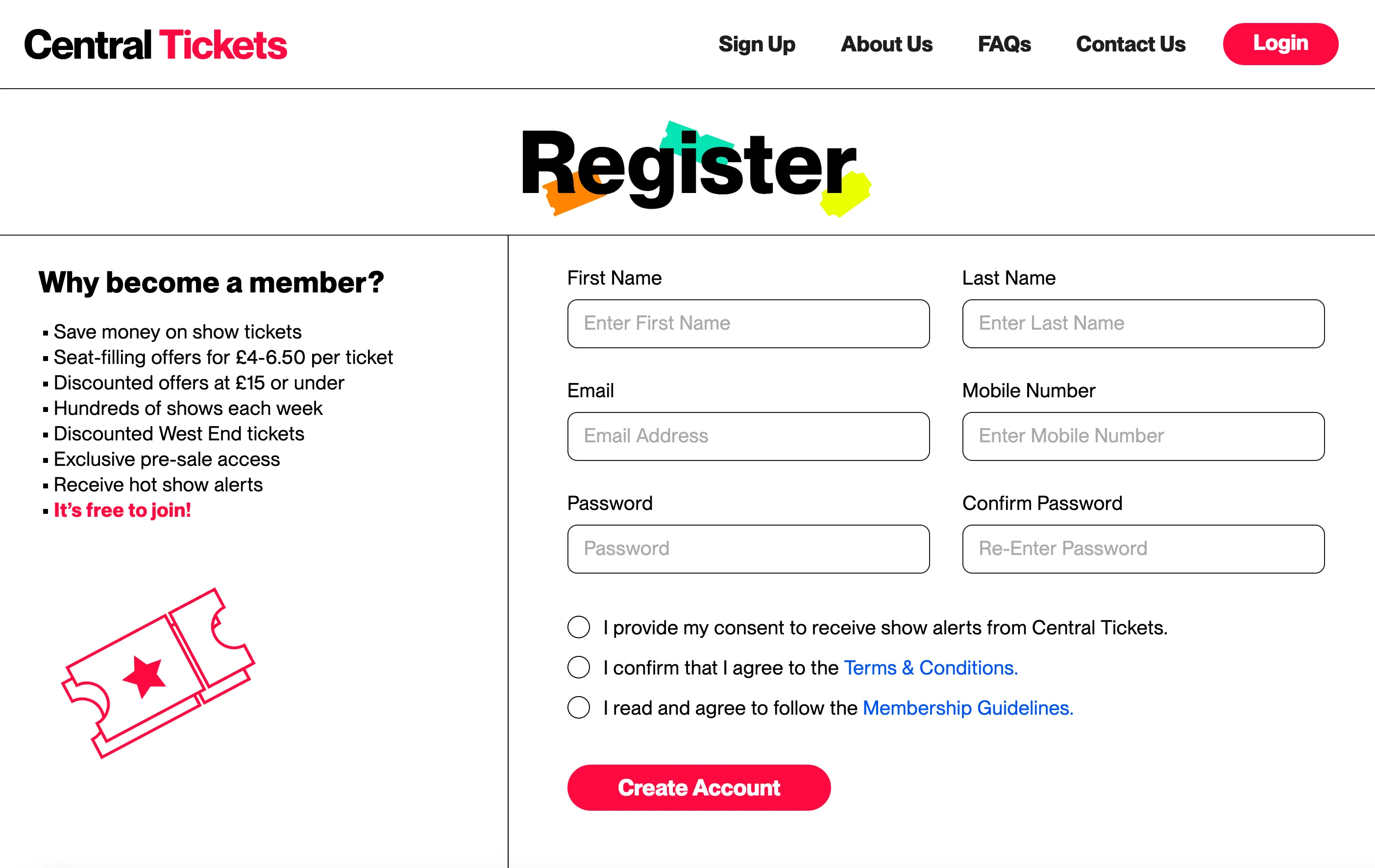The height and width of the screenshot is (868, 1375).
Task: Focus the First Name input field
Action: [748, 324]
